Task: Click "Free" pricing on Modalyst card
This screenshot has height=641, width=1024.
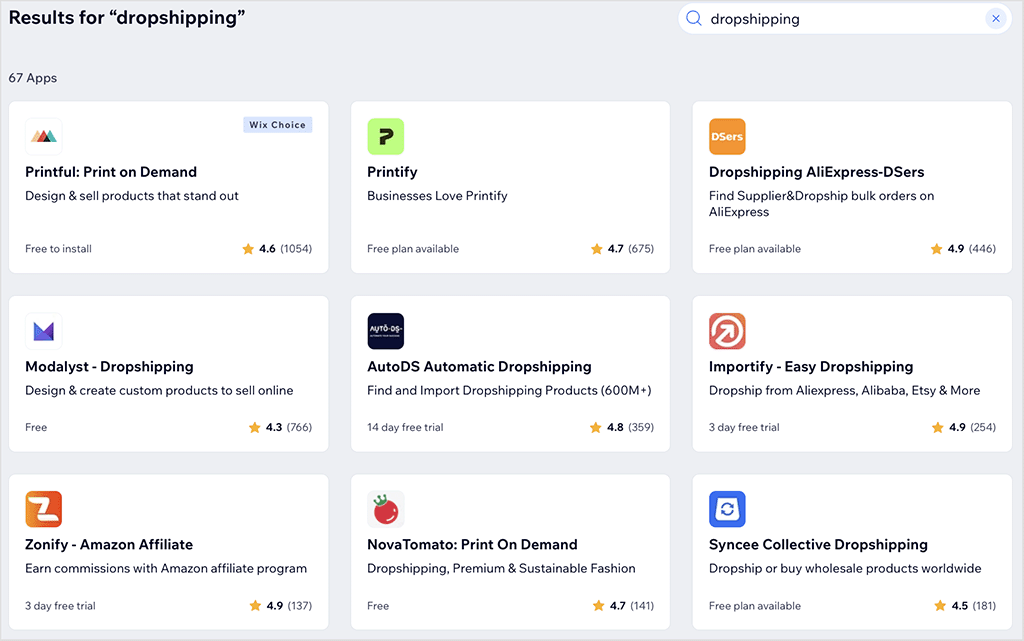Action: [x=36, y=428]
